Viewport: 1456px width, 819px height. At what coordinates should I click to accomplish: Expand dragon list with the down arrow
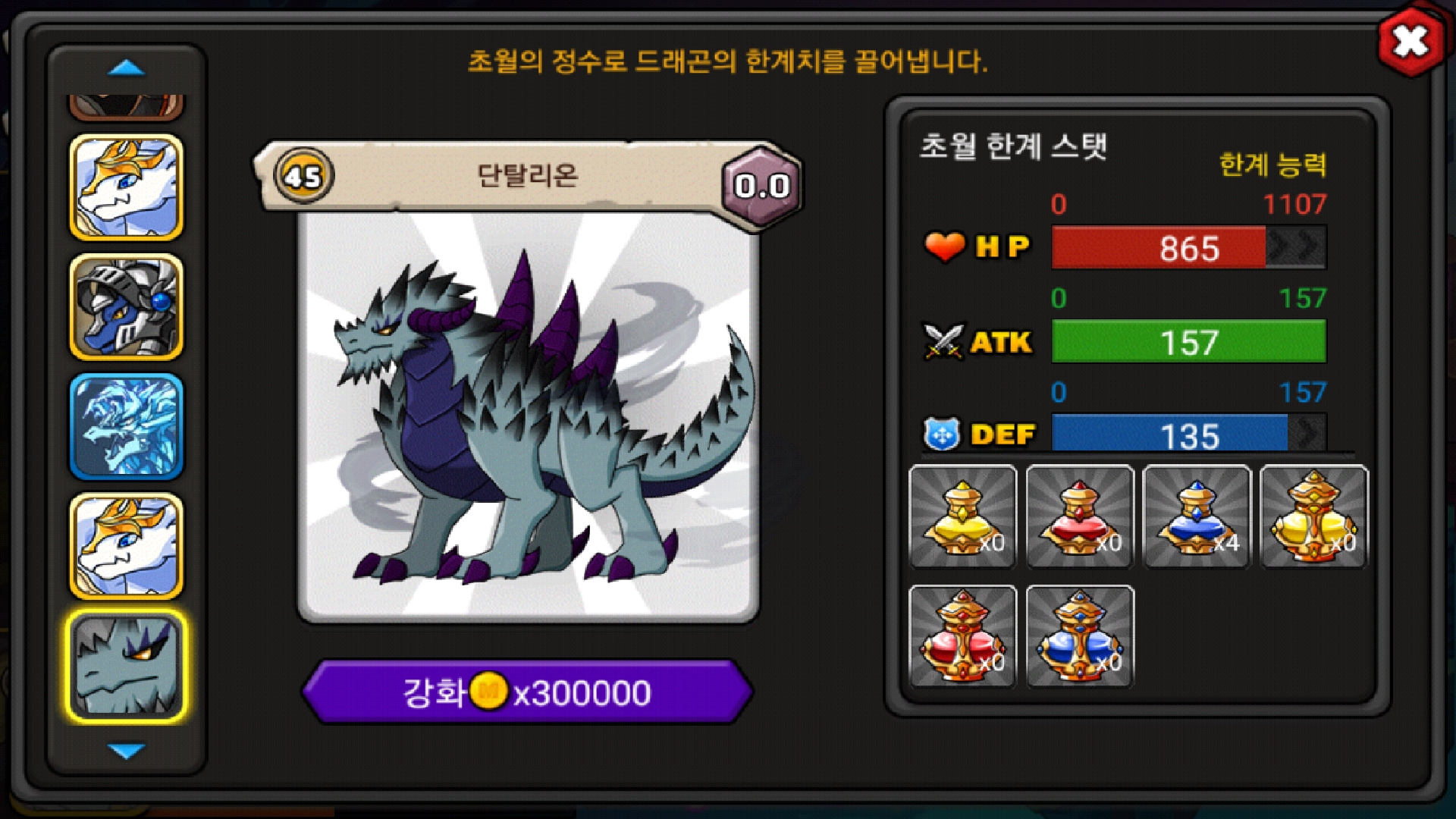pyautogui.click(x=127, y=751)
